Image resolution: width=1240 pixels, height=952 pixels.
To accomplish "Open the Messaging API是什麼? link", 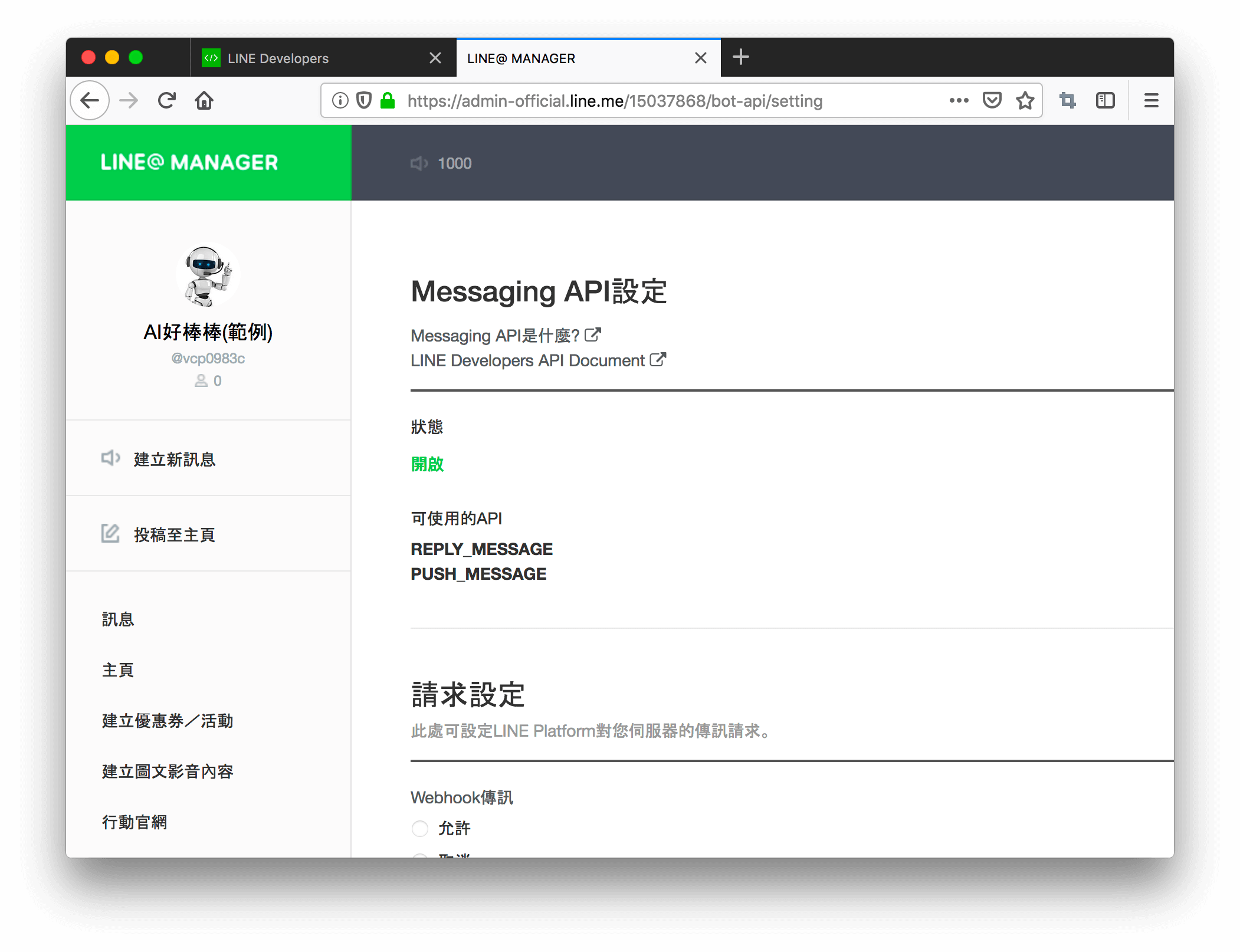I will (506, 336).
